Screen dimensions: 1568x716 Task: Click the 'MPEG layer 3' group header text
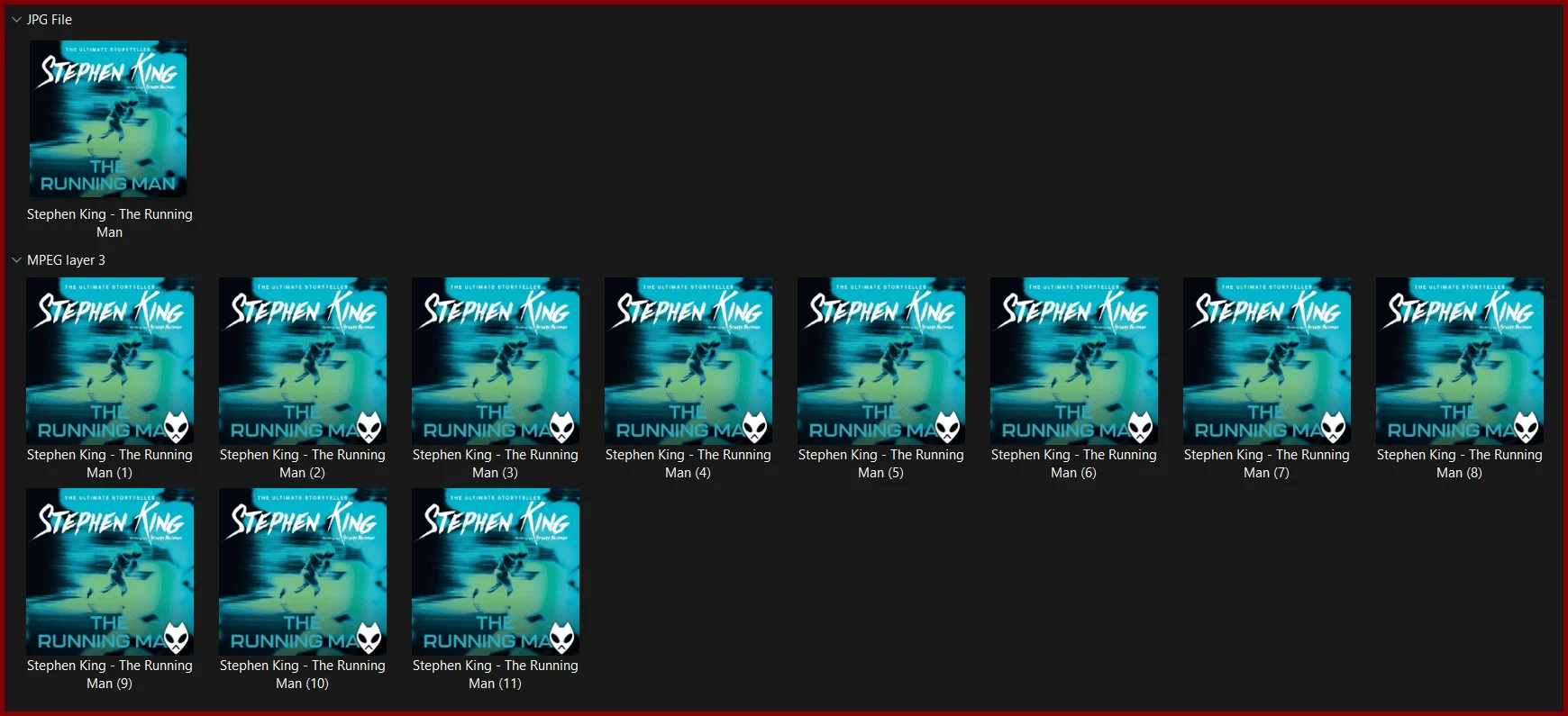pos(66,260)
